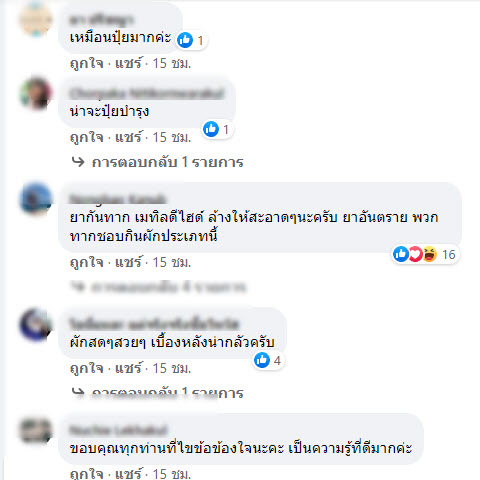
Task: Open like reaction on ผักสดๆสวยๆ comment
Action: click(262, 360)
